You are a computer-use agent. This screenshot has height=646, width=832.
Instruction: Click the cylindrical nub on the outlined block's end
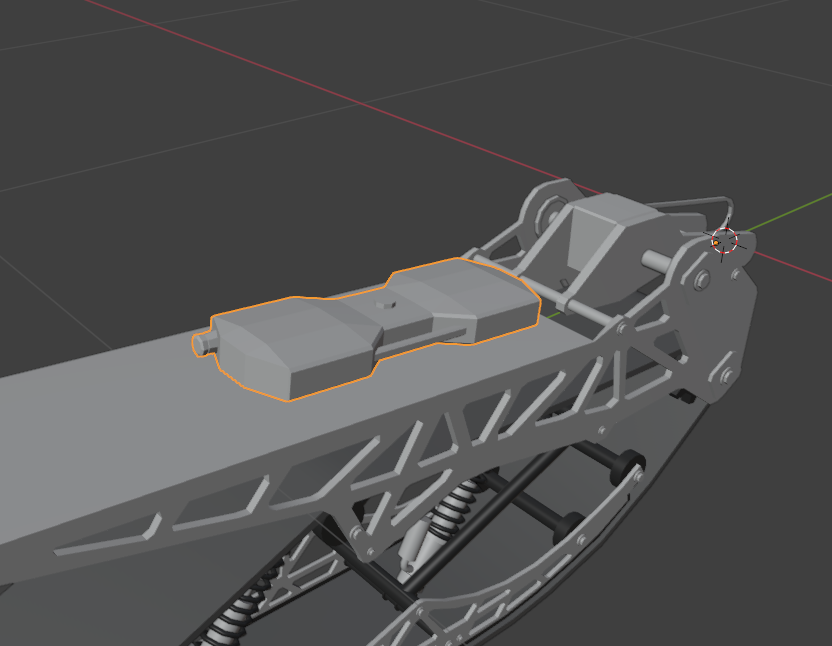pos(204,343)
